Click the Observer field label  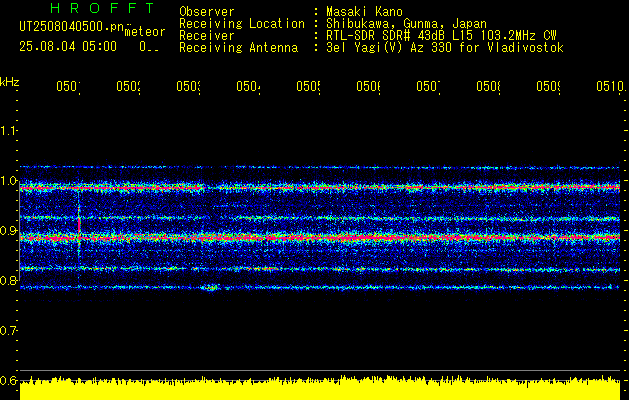207,12
